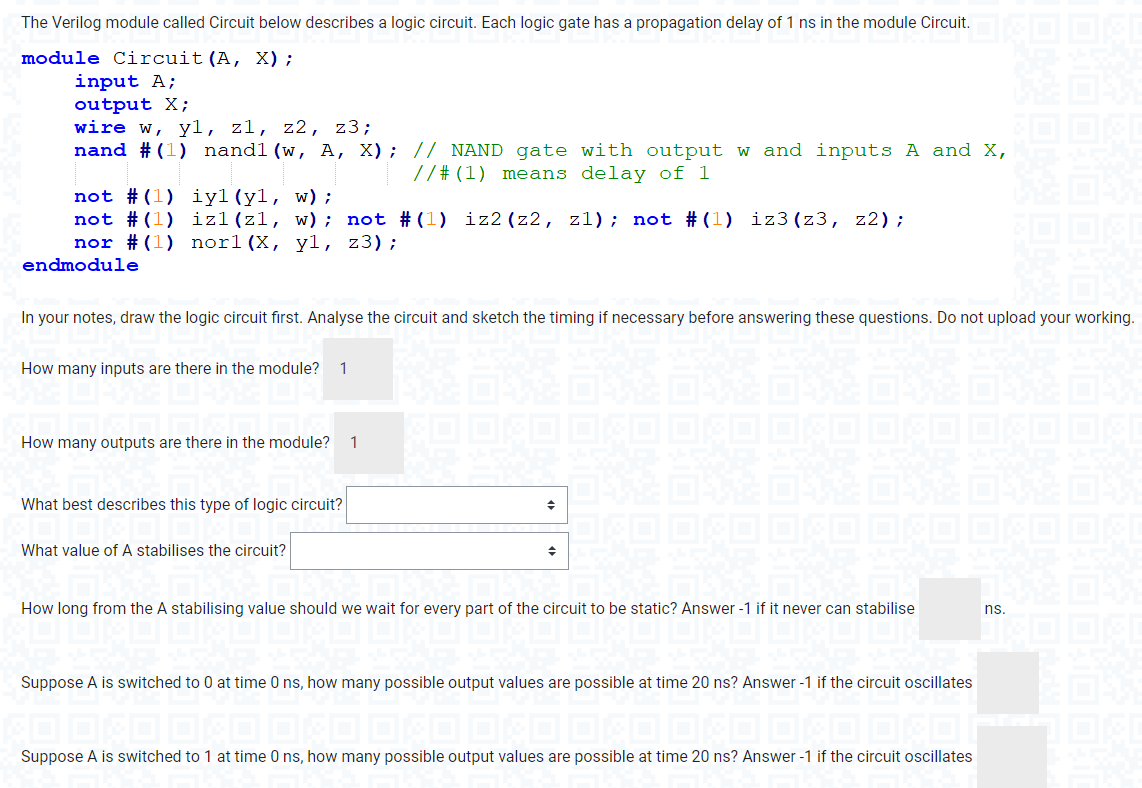Select the inputs answer field showing 1
1142x788 pixels.
coord(357,368)
